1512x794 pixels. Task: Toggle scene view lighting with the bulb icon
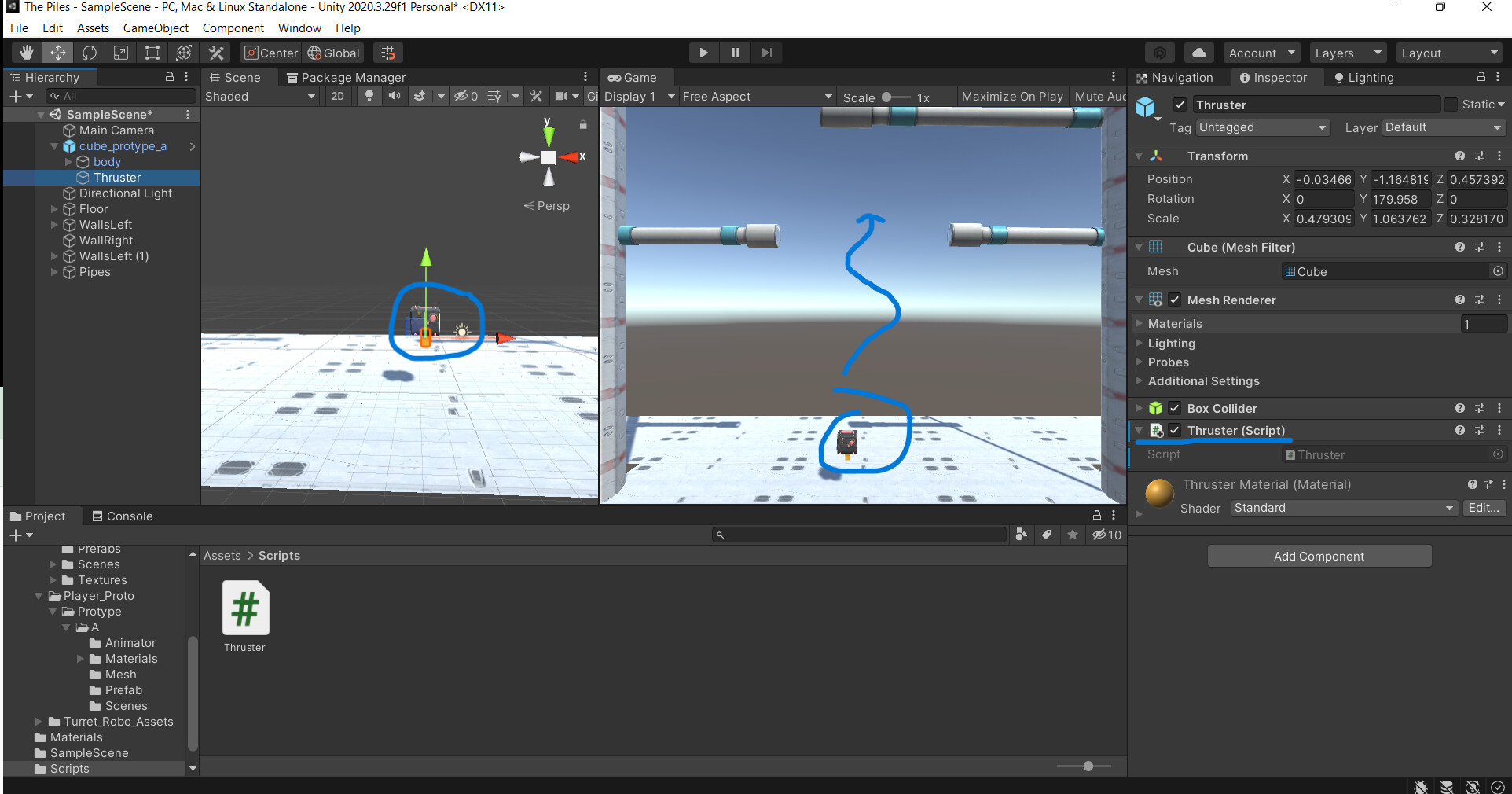click(x=369, y=96)
